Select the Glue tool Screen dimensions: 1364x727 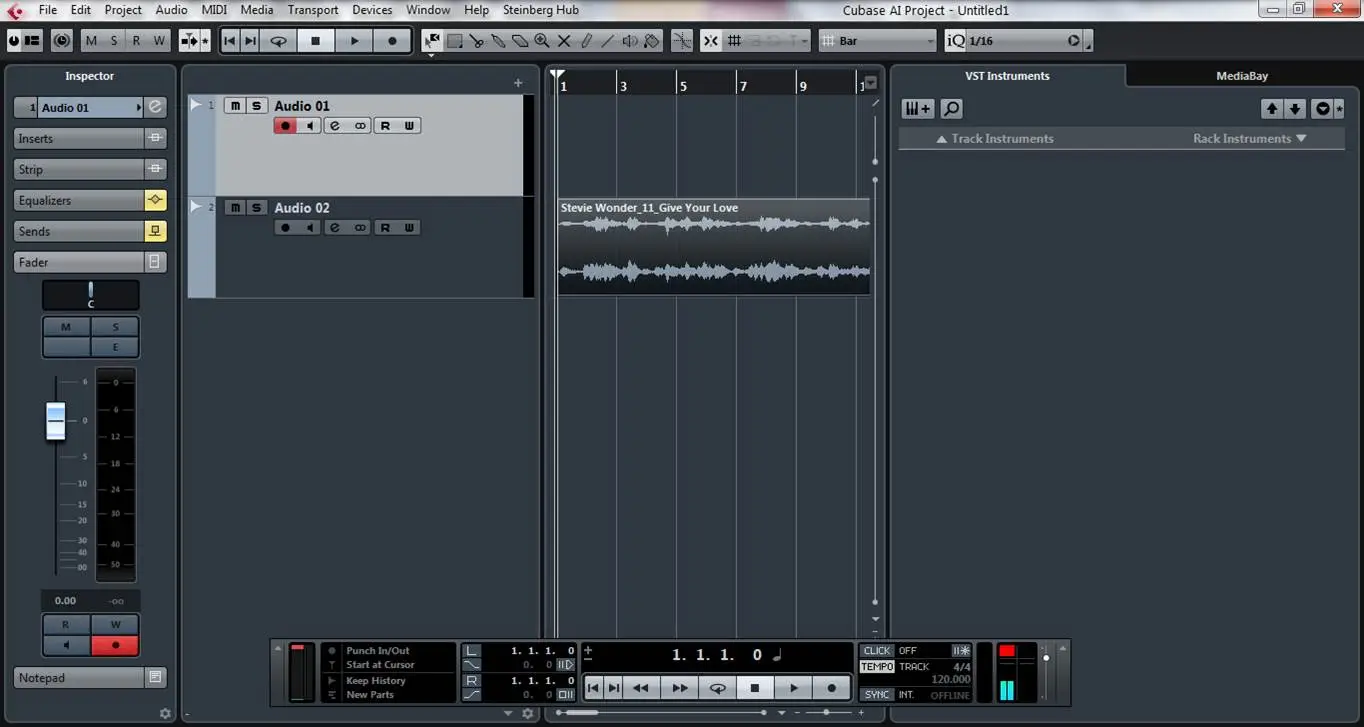[498, 41]
